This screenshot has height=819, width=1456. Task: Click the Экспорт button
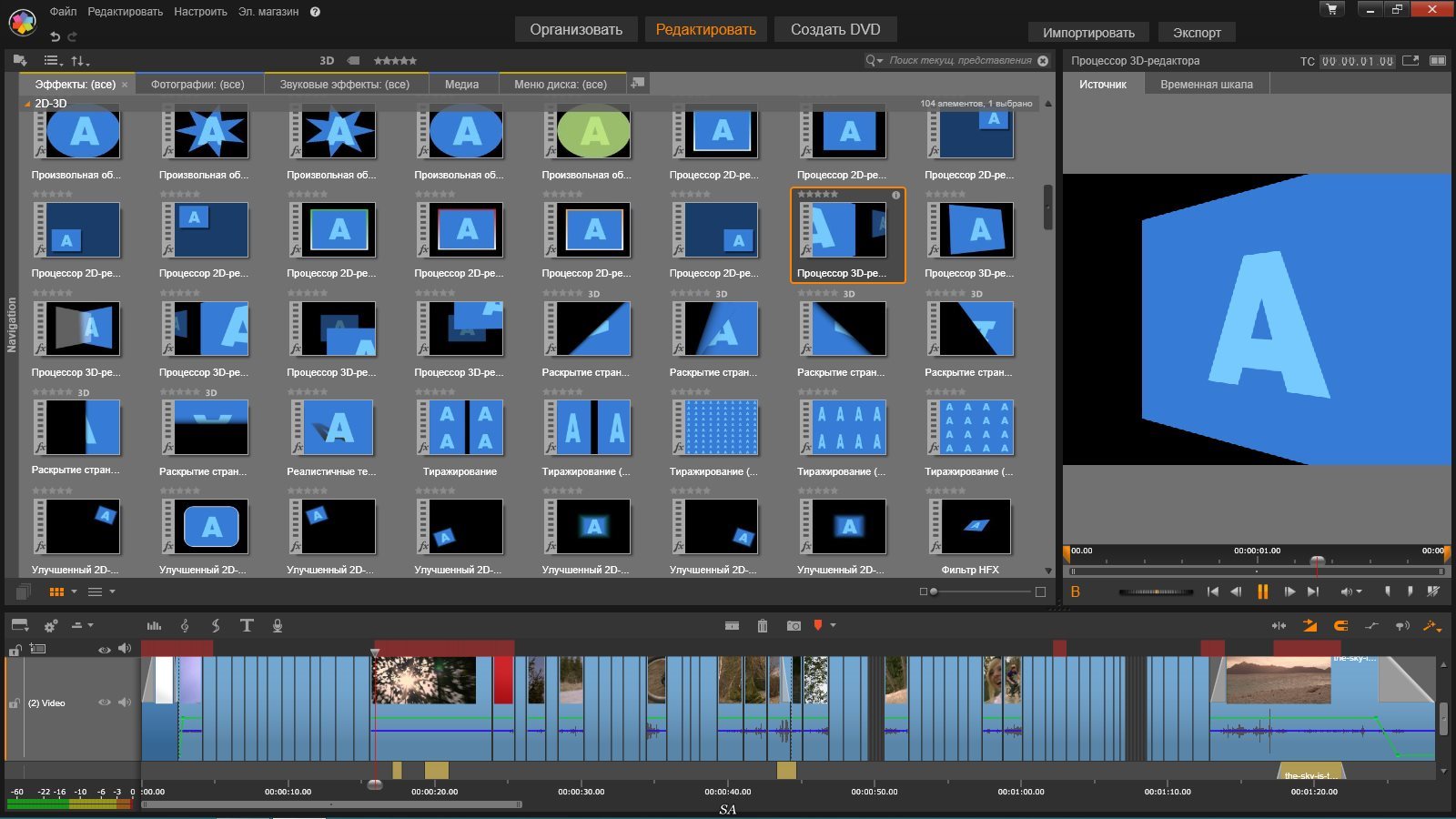coord(1197,33)
